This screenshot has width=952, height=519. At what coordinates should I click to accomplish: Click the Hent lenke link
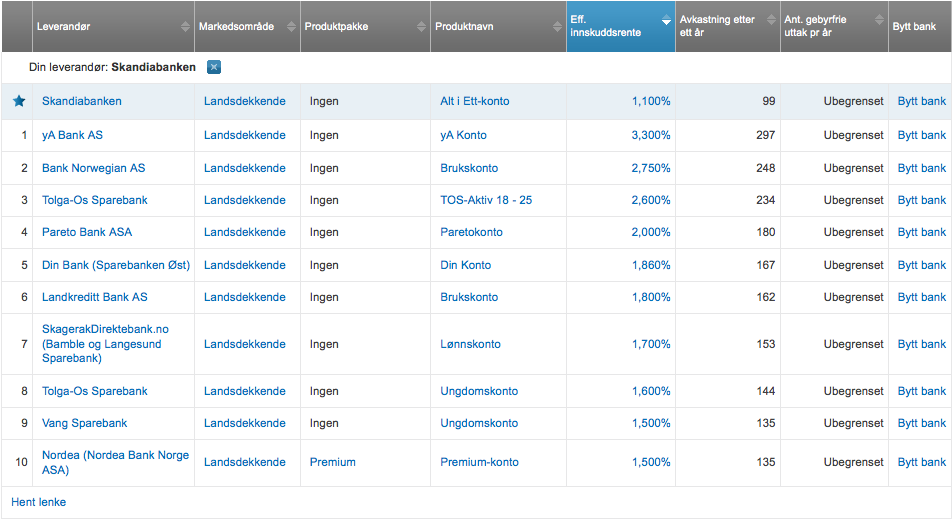click(x=38, y=502)
